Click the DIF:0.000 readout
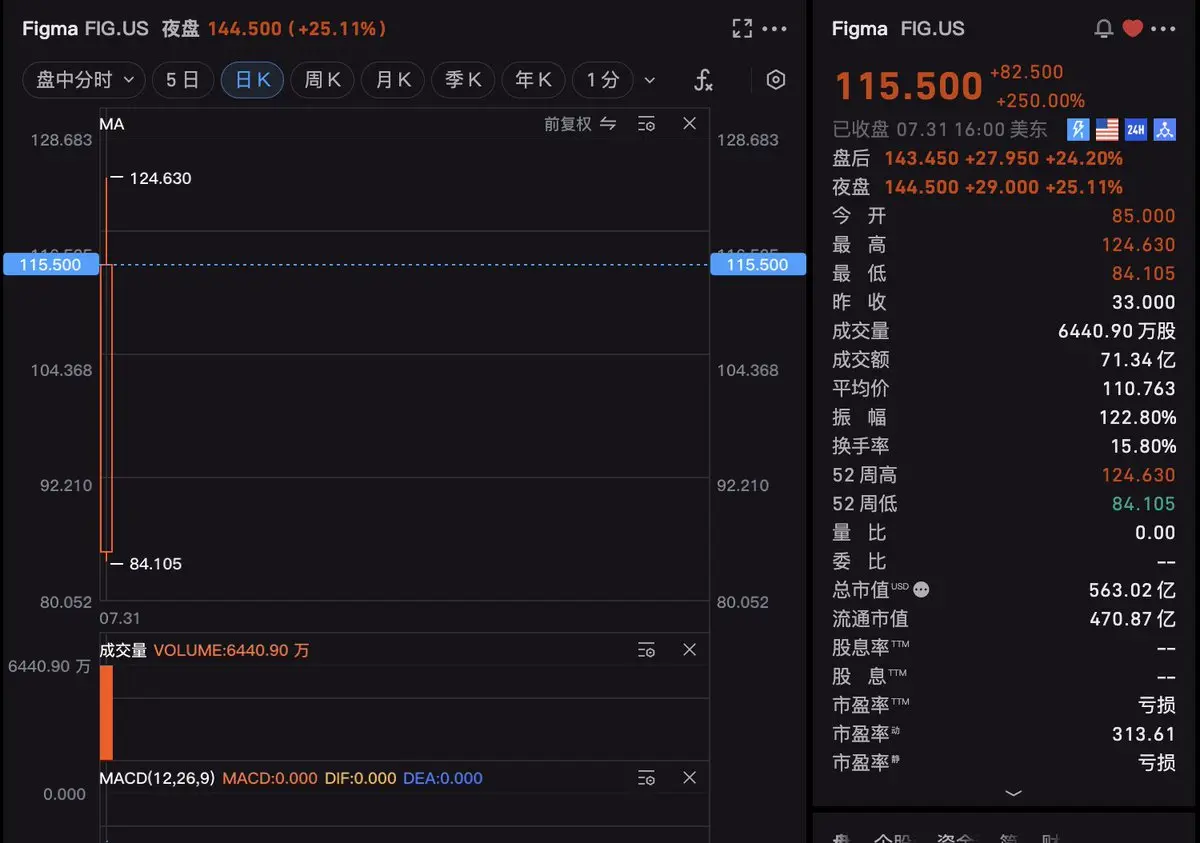1200x843 pixels. coord(360,778)
